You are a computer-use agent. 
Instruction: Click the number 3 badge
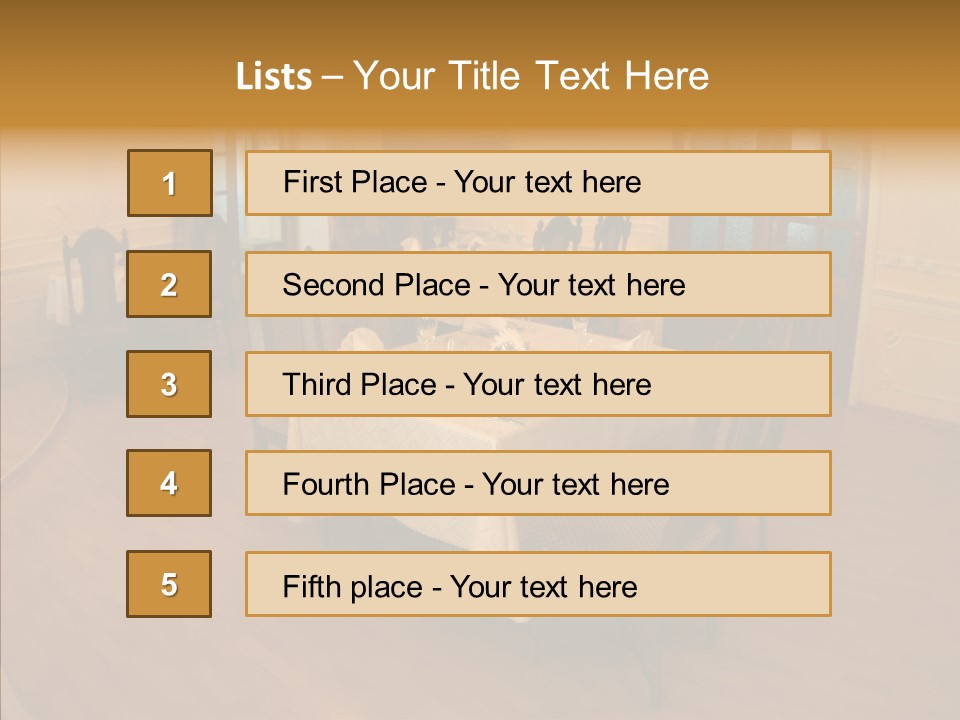(169, 384)
